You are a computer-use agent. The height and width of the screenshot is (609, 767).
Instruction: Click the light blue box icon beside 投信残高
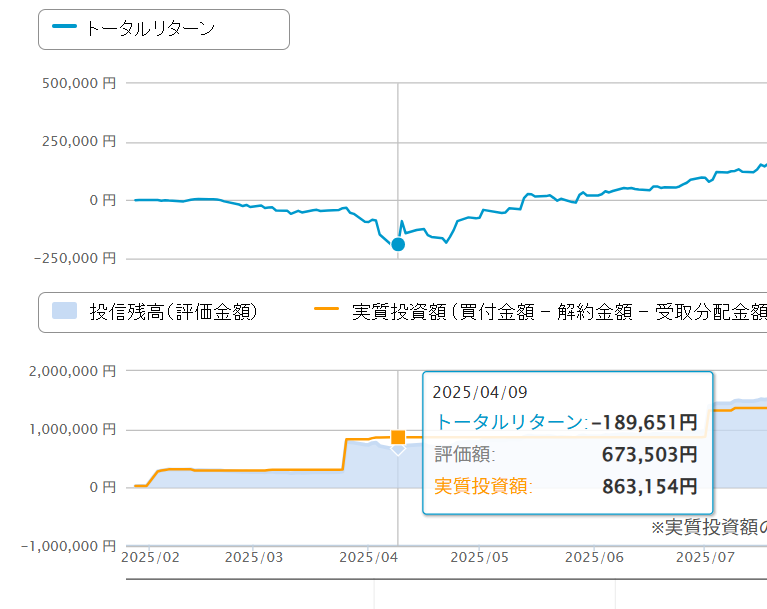tap(65, 312)
